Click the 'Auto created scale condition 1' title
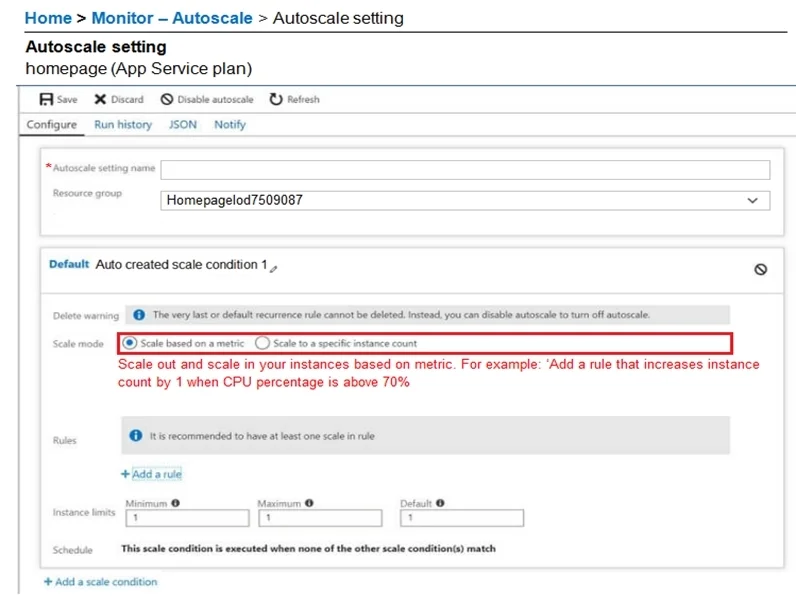 coord(181,264)
